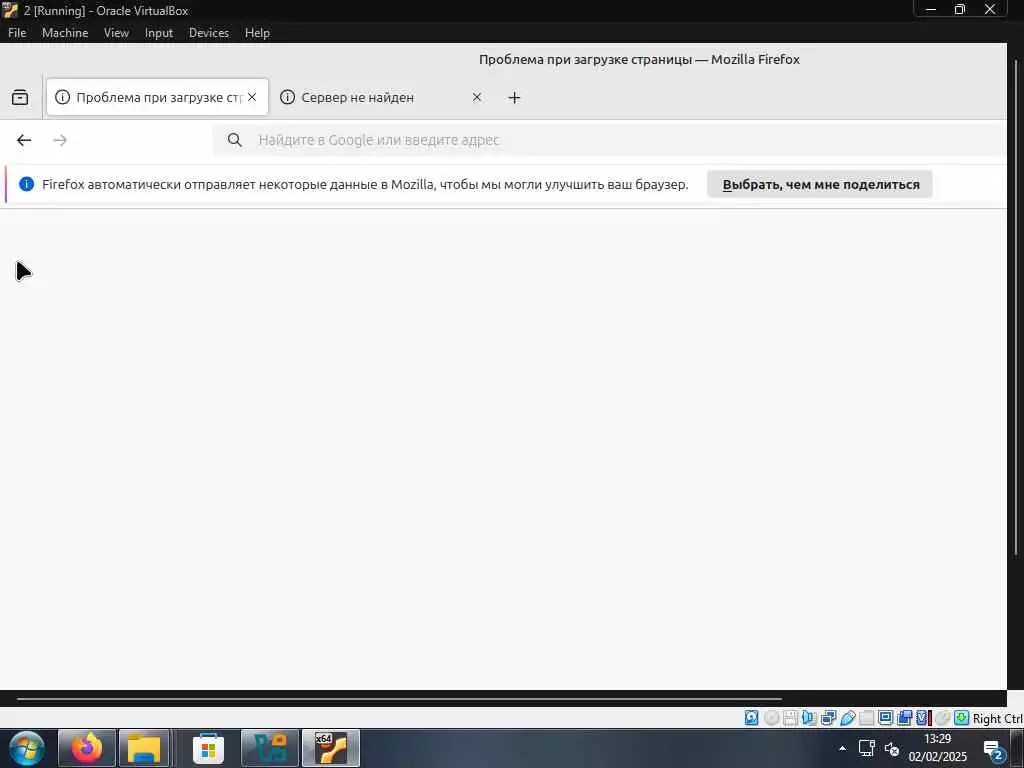Click the blue info icon in notification bar
Image resolution: width=1024 pixels, height=768 pixels.
click(x=27, y=184)
